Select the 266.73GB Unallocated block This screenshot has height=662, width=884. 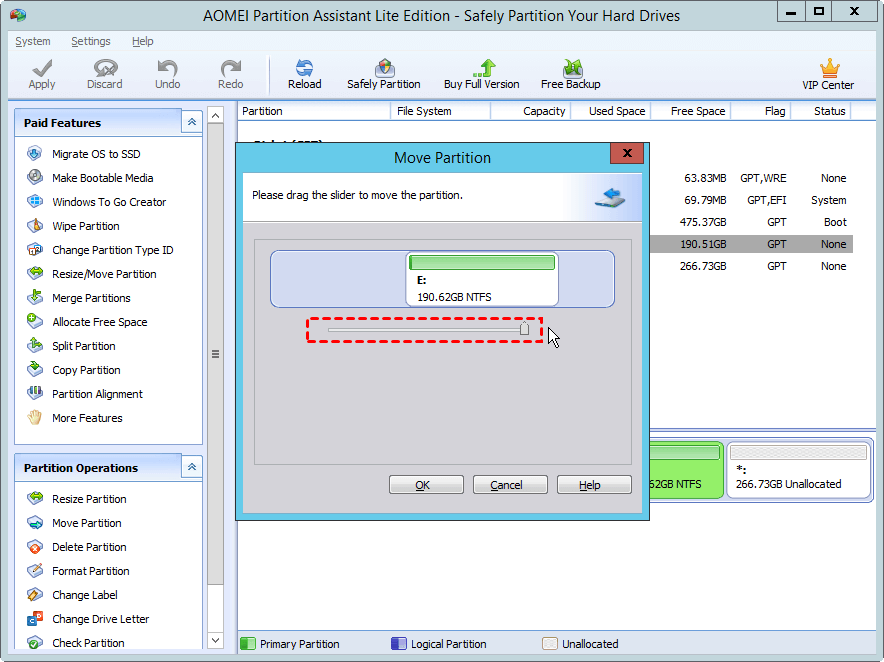click(799, 470)
